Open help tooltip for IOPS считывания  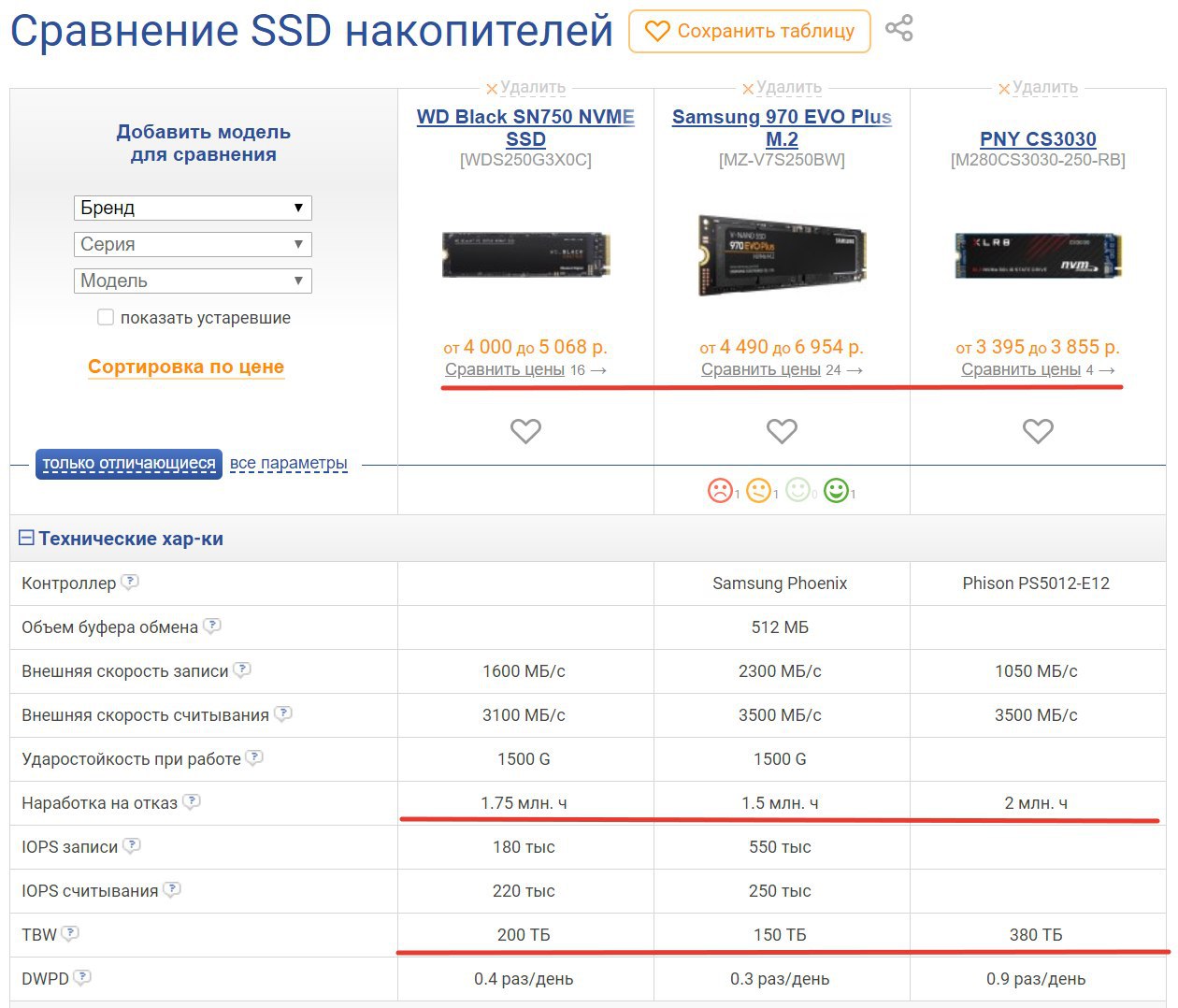[x=172, y=889]
